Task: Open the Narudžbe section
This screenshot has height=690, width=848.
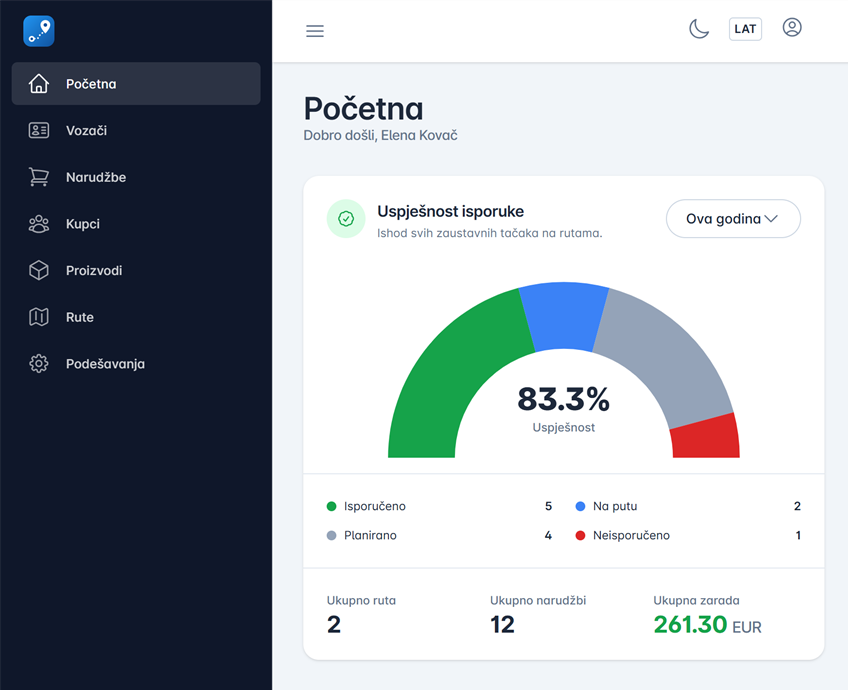Action: pos(136,177)
